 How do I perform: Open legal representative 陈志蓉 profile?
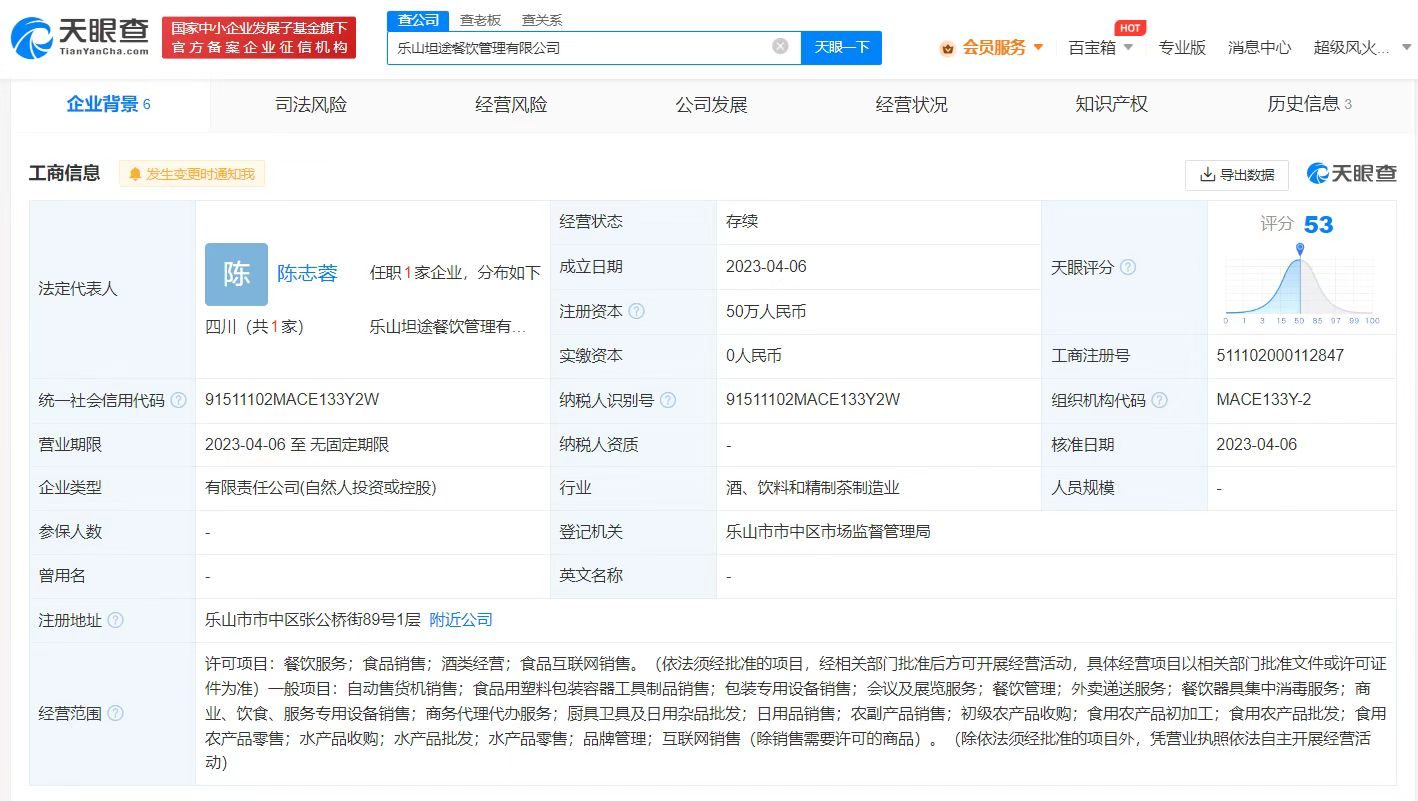[x=306, y=273]
